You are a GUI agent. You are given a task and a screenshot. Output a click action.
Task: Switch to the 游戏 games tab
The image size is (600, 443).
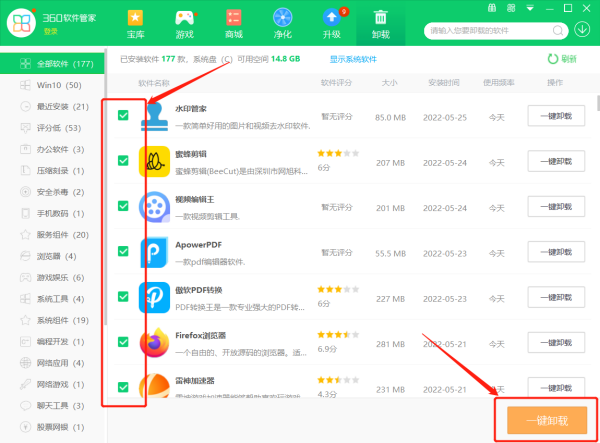(184, 24)
